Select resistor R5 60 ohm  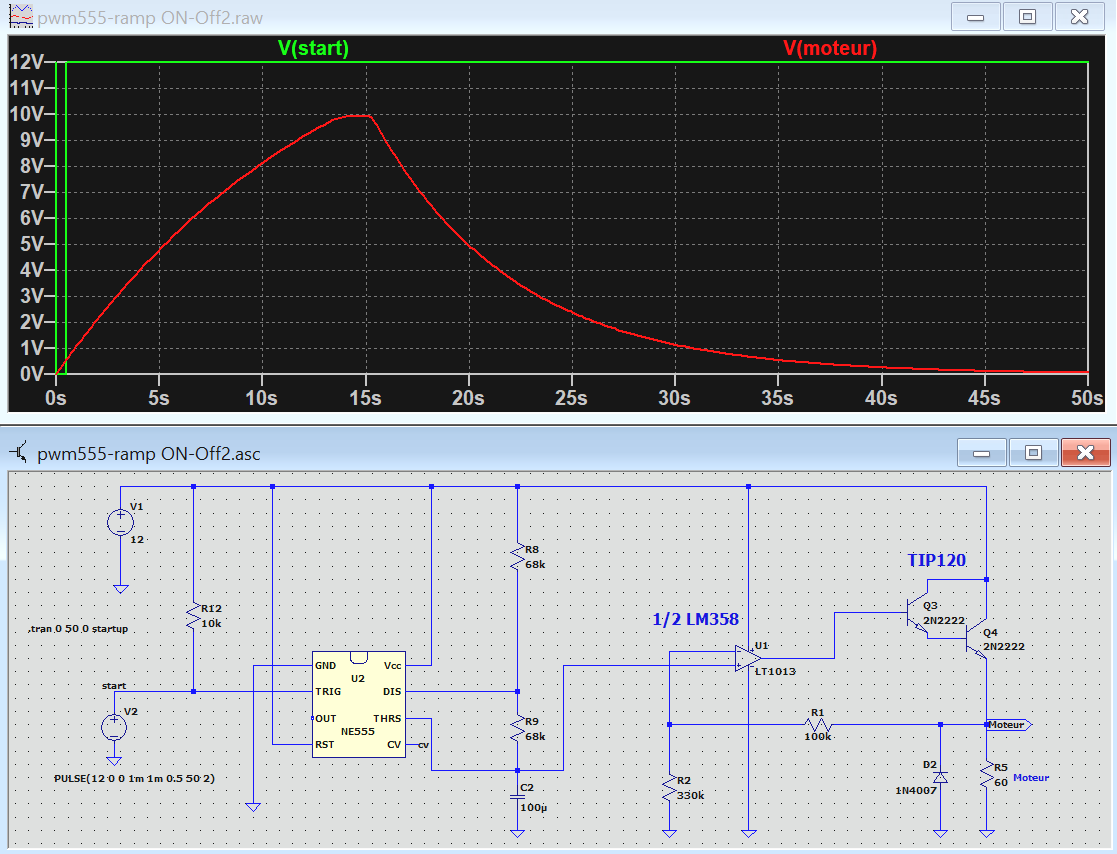(987, 775)
